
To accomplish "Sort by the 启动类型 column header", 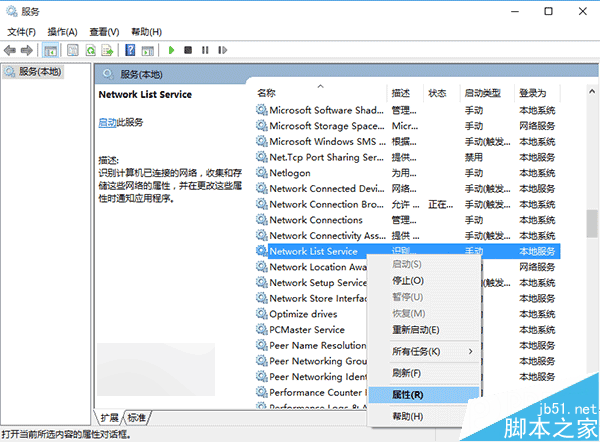I will click(x=482, y=93).
